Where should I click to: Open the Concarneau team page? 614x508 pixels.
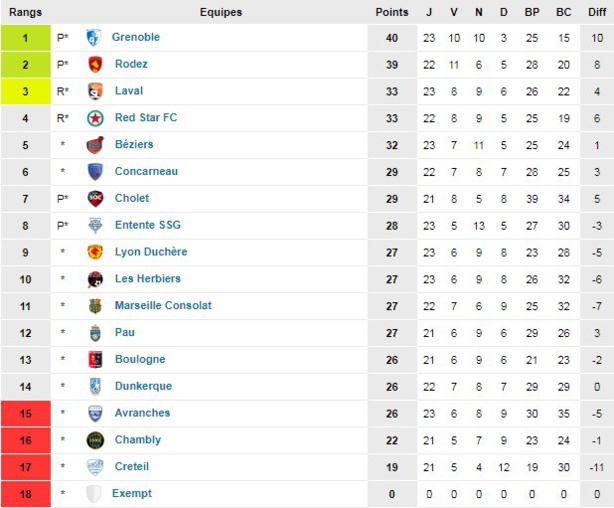146,172
